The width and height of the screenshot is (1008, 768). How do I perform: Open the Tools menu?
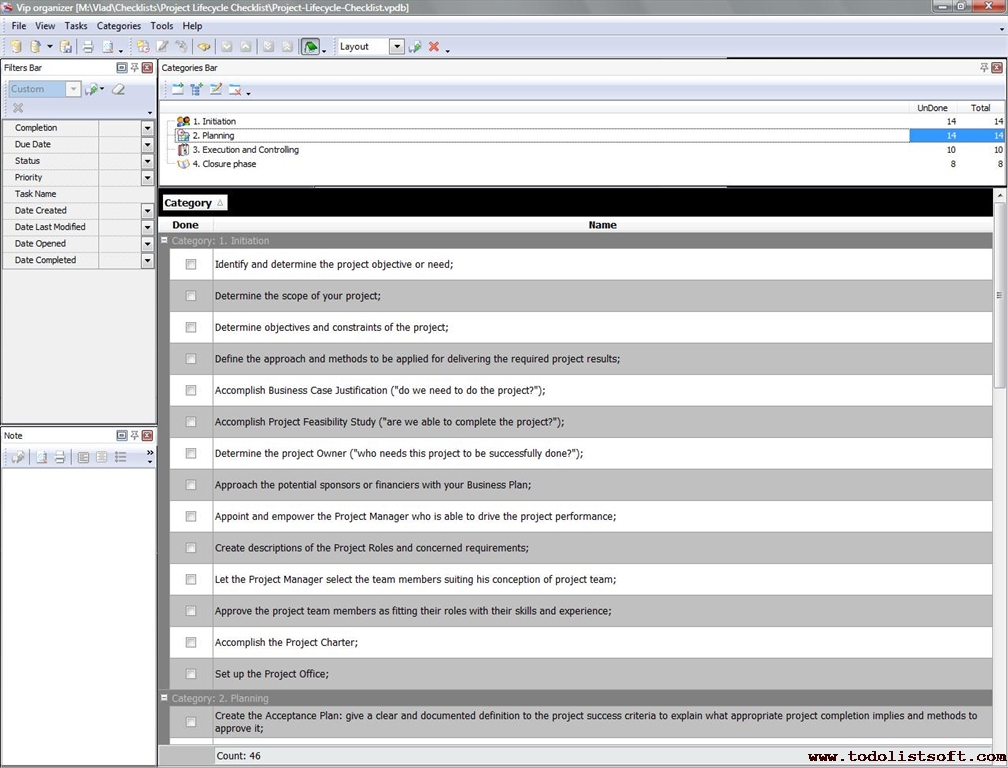[161, 26]
